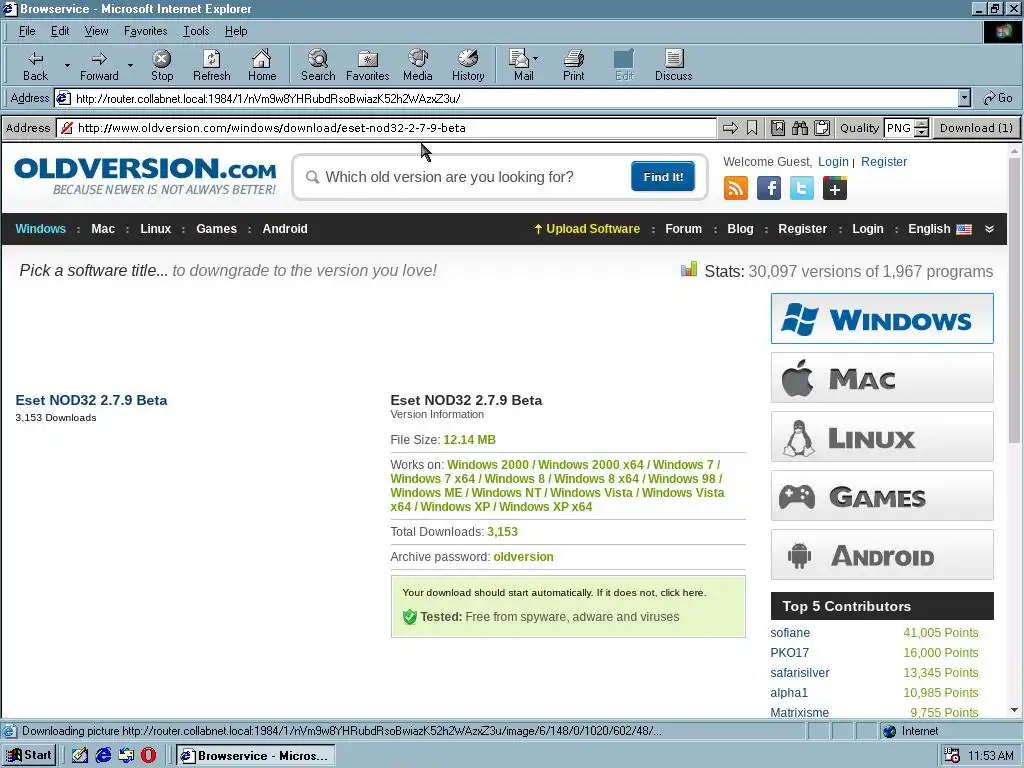Open the History toolbar panel
This screenshot has height=768, width=1024.
coord(468,65)
